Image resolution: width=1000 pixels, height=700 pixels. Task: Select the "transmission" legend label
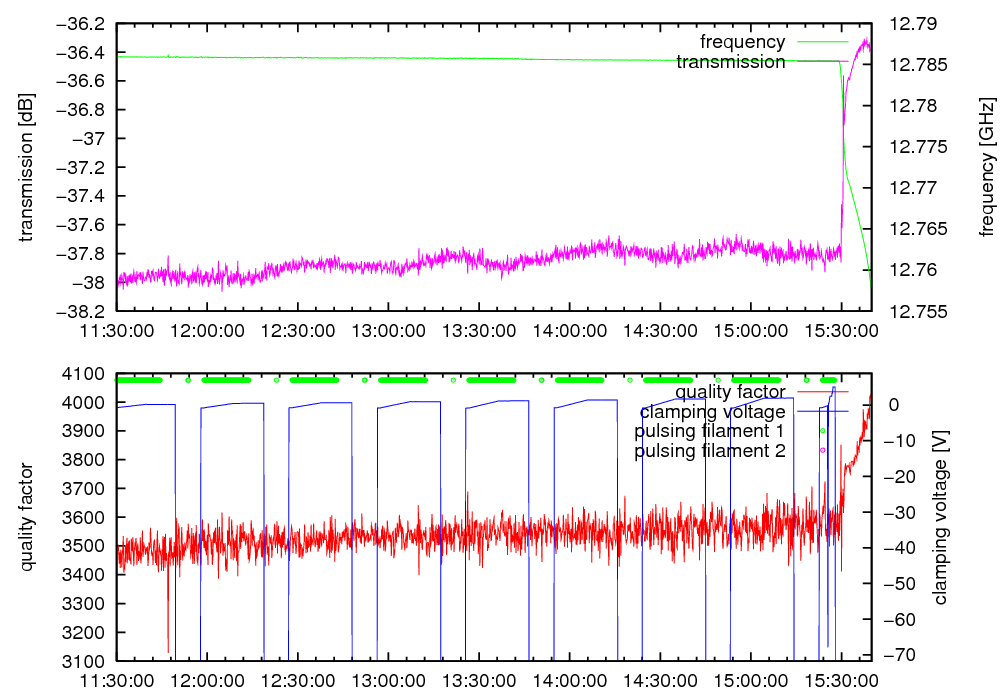731,62
